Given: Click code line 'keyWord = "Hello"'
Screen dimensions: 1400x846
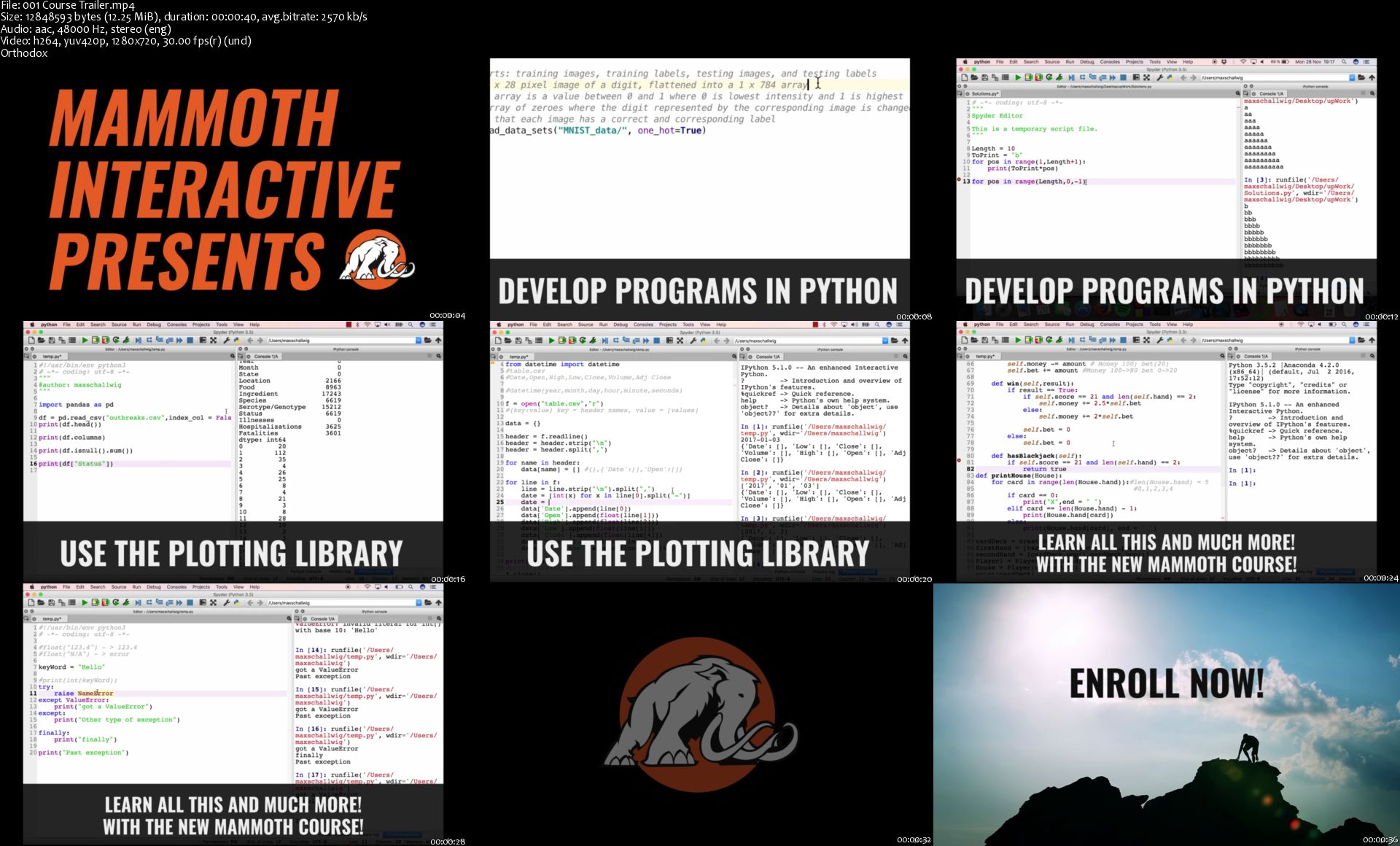Looking at the screenshot, I should point(71,667).
